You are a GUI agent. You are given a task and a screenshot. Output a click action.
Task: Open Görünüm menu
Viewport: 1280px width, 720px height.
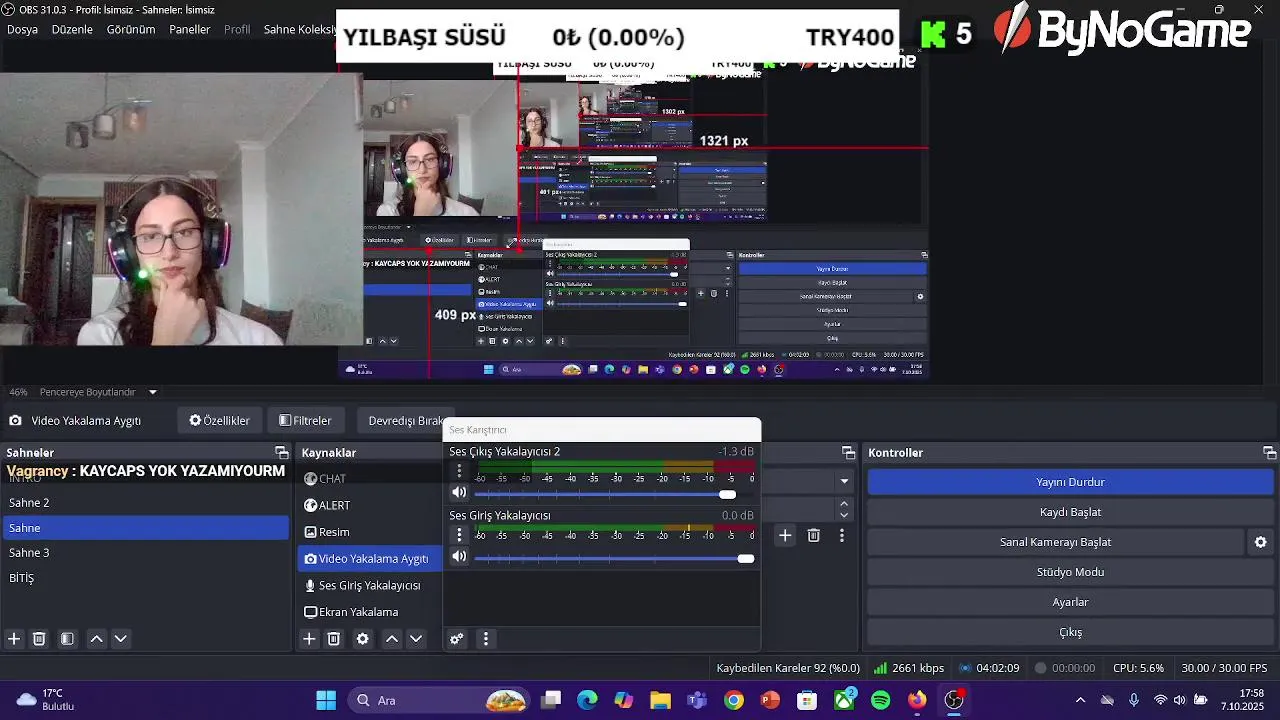click(131, 29)
